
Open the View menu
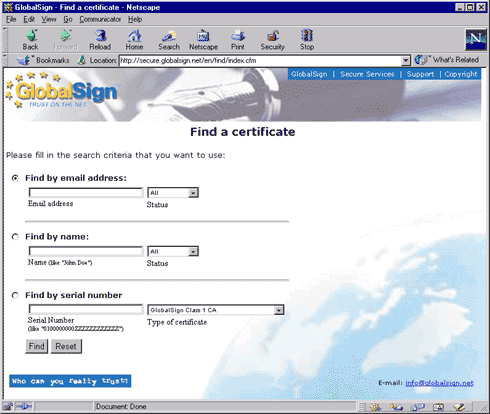pos(49,19)
